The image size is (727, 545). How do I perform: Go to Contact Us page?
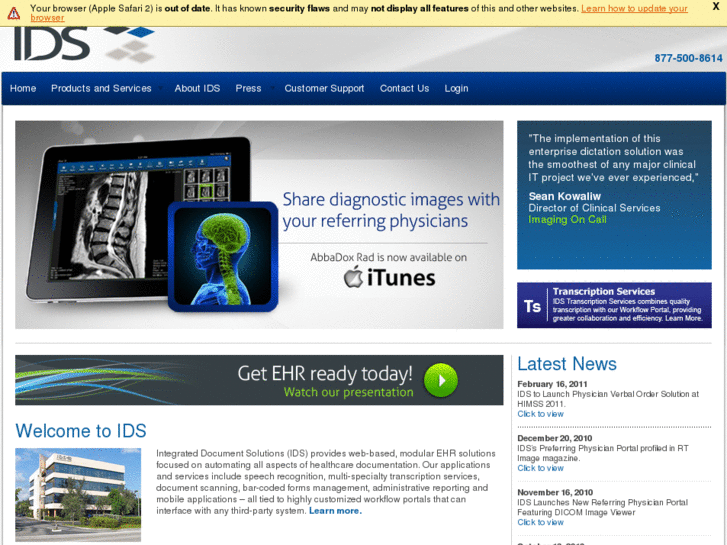[x=404, y=88]
